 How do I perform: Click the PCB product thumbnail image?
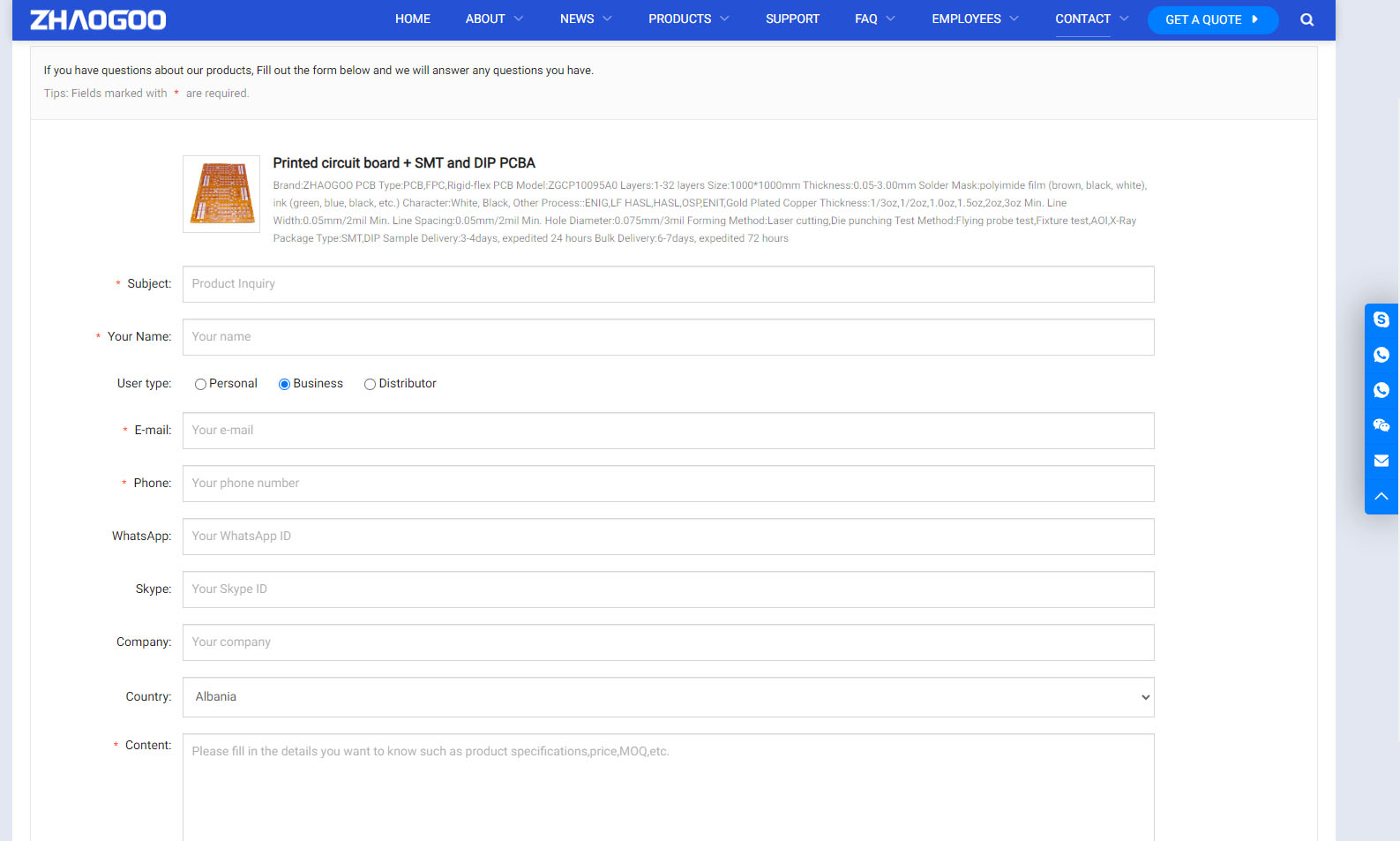point(221,194)
